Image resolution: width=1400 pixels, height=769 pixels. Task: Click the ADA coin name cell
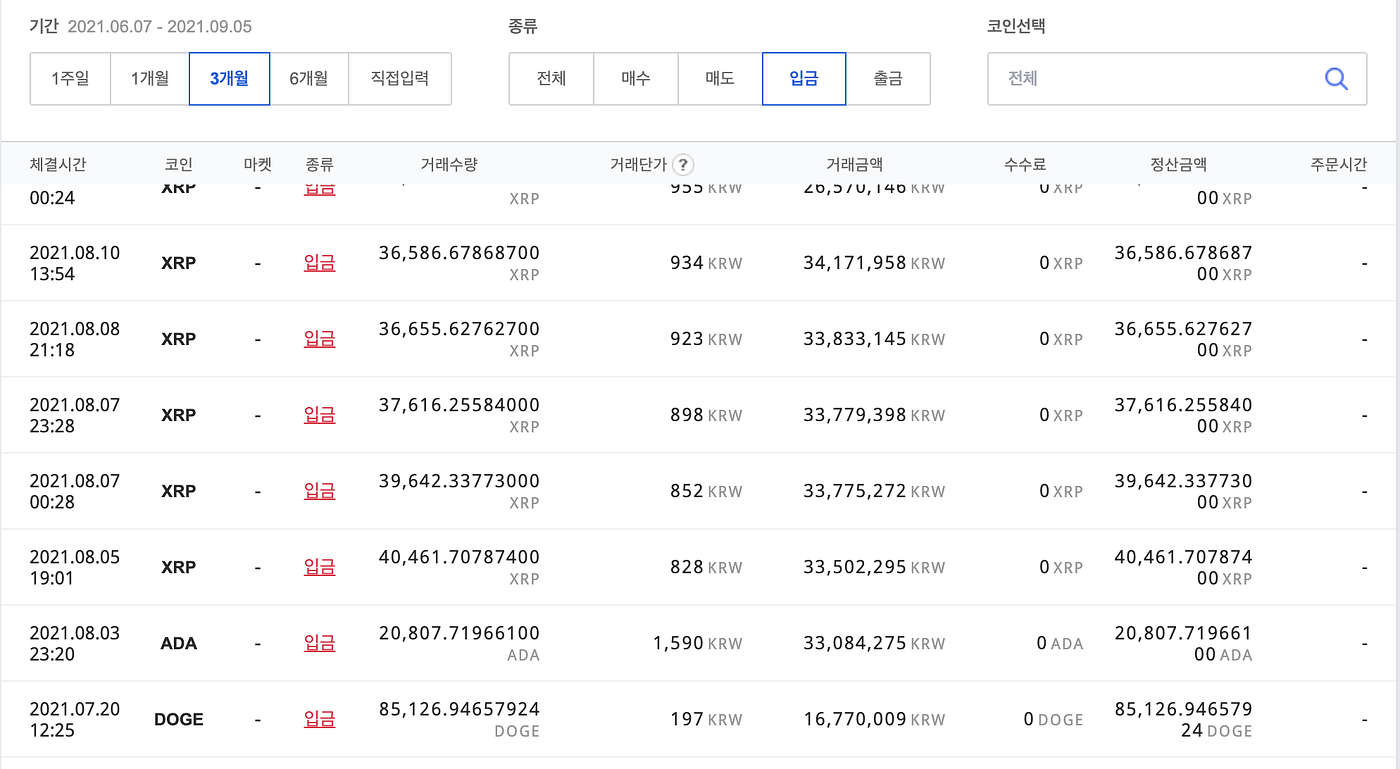[x=179, y=643]
